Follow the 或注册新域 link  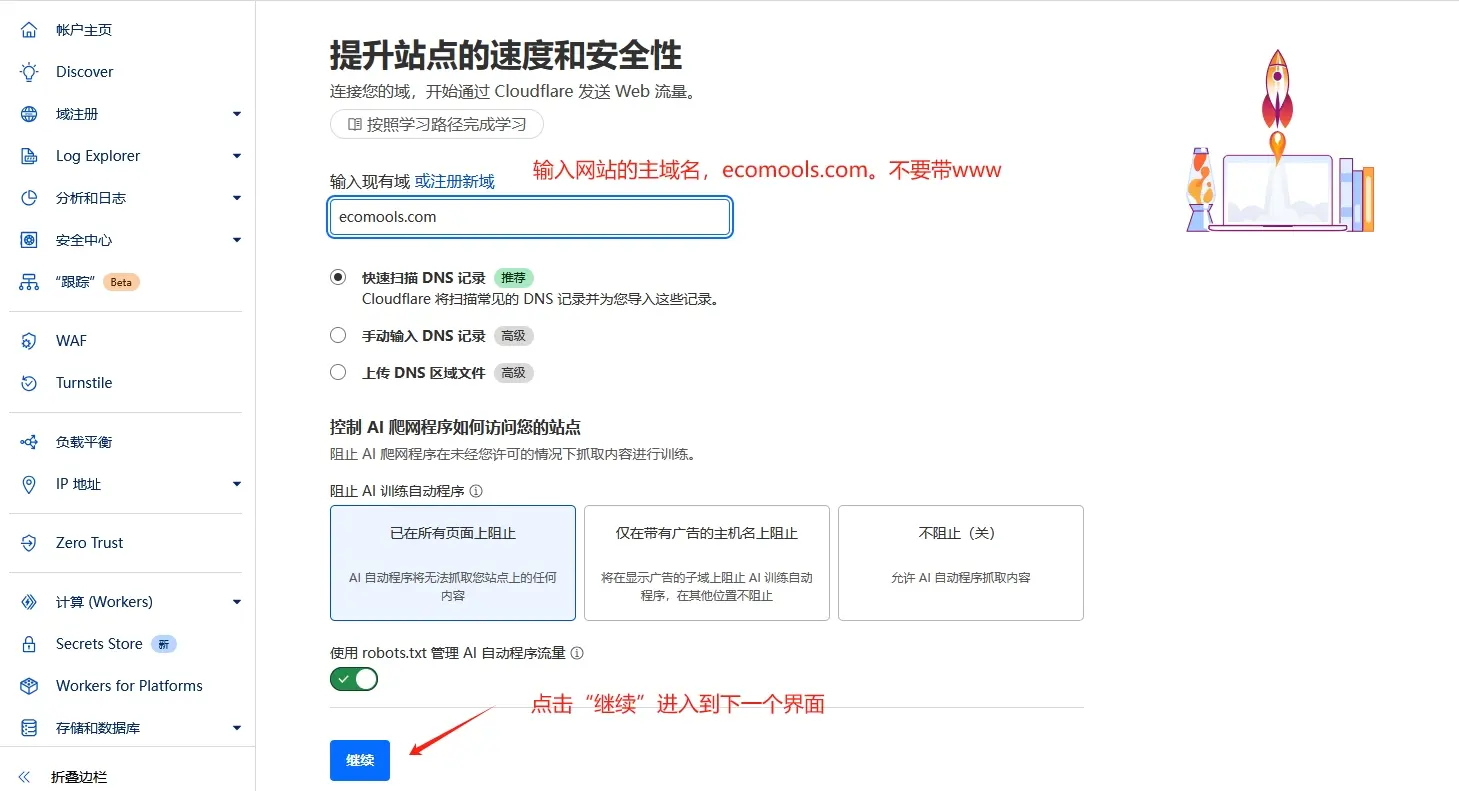(455, 182)
